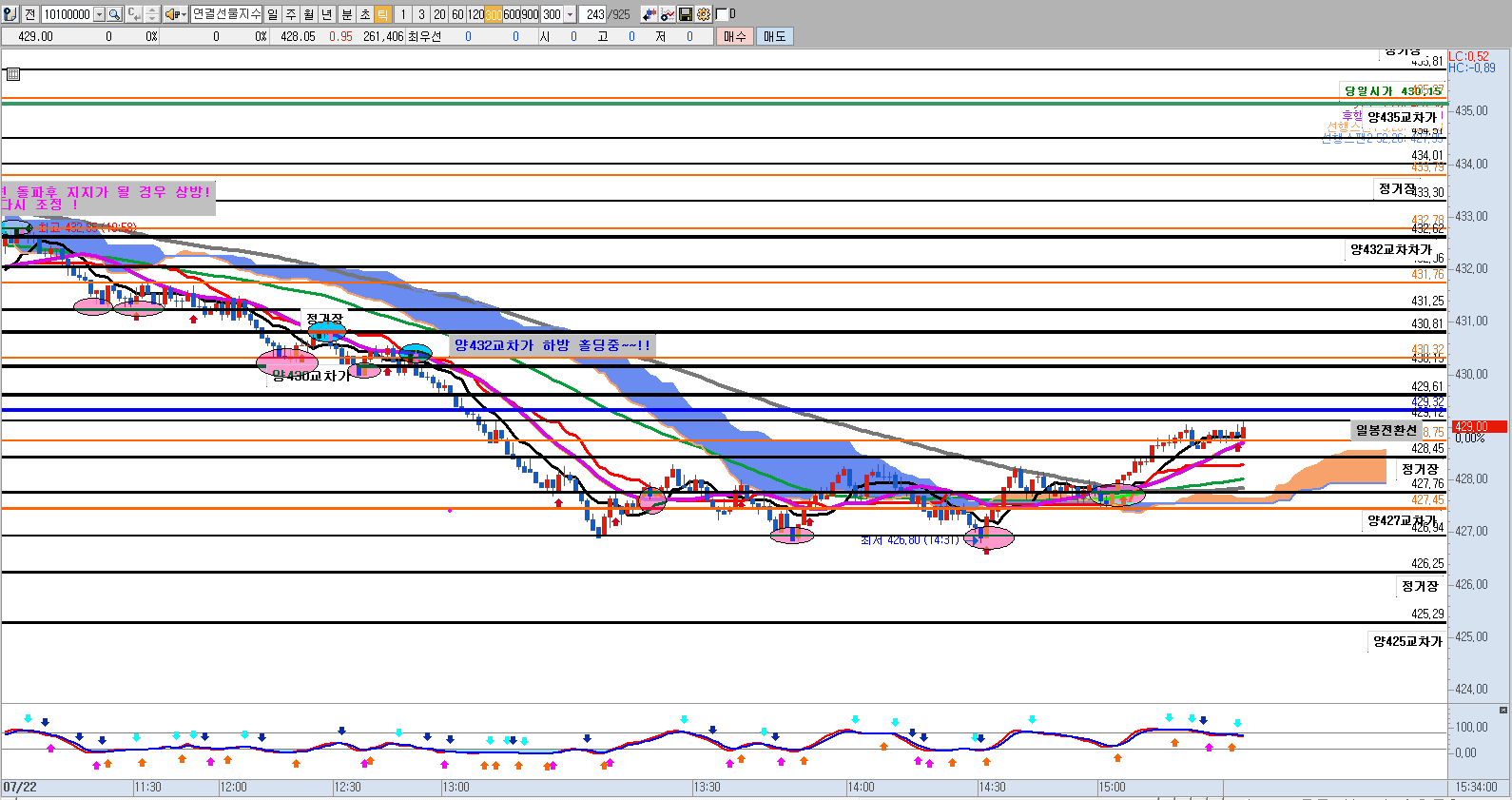
Task: Click the 양432교차차가 price line label
Action: coord(1391,249)
